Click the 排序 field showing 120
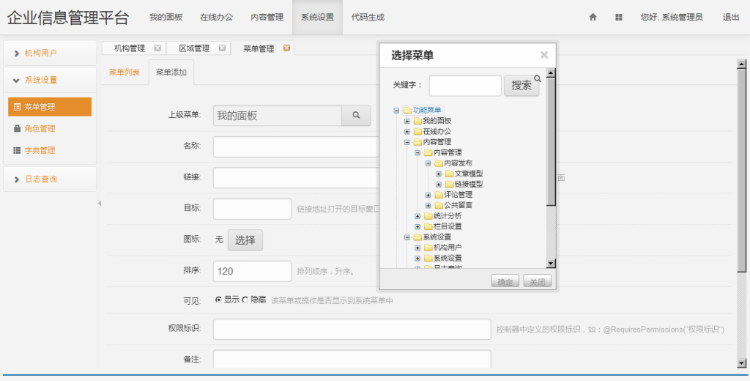The width and height of the screenshot is (750, 381). (252, 271)
